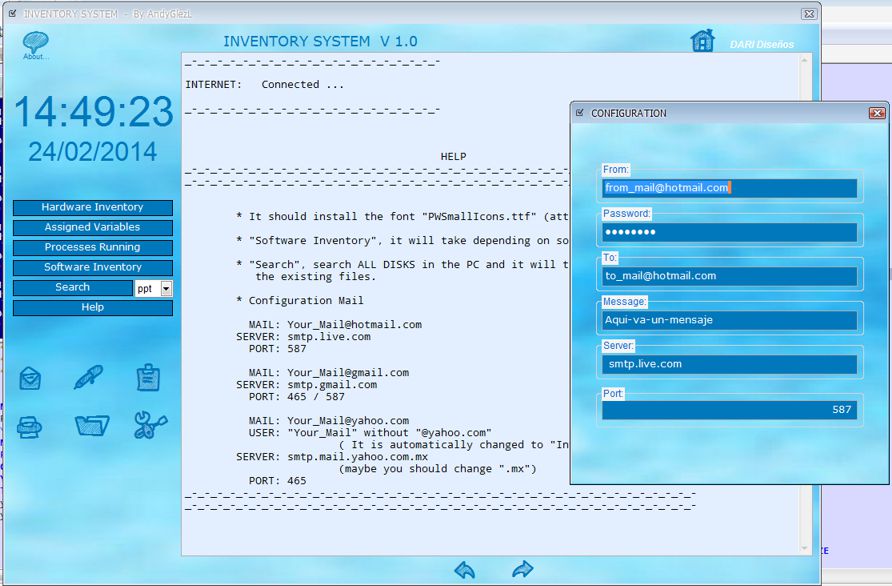
Task: Run the Software Inventory
Action: click(92, 267)
